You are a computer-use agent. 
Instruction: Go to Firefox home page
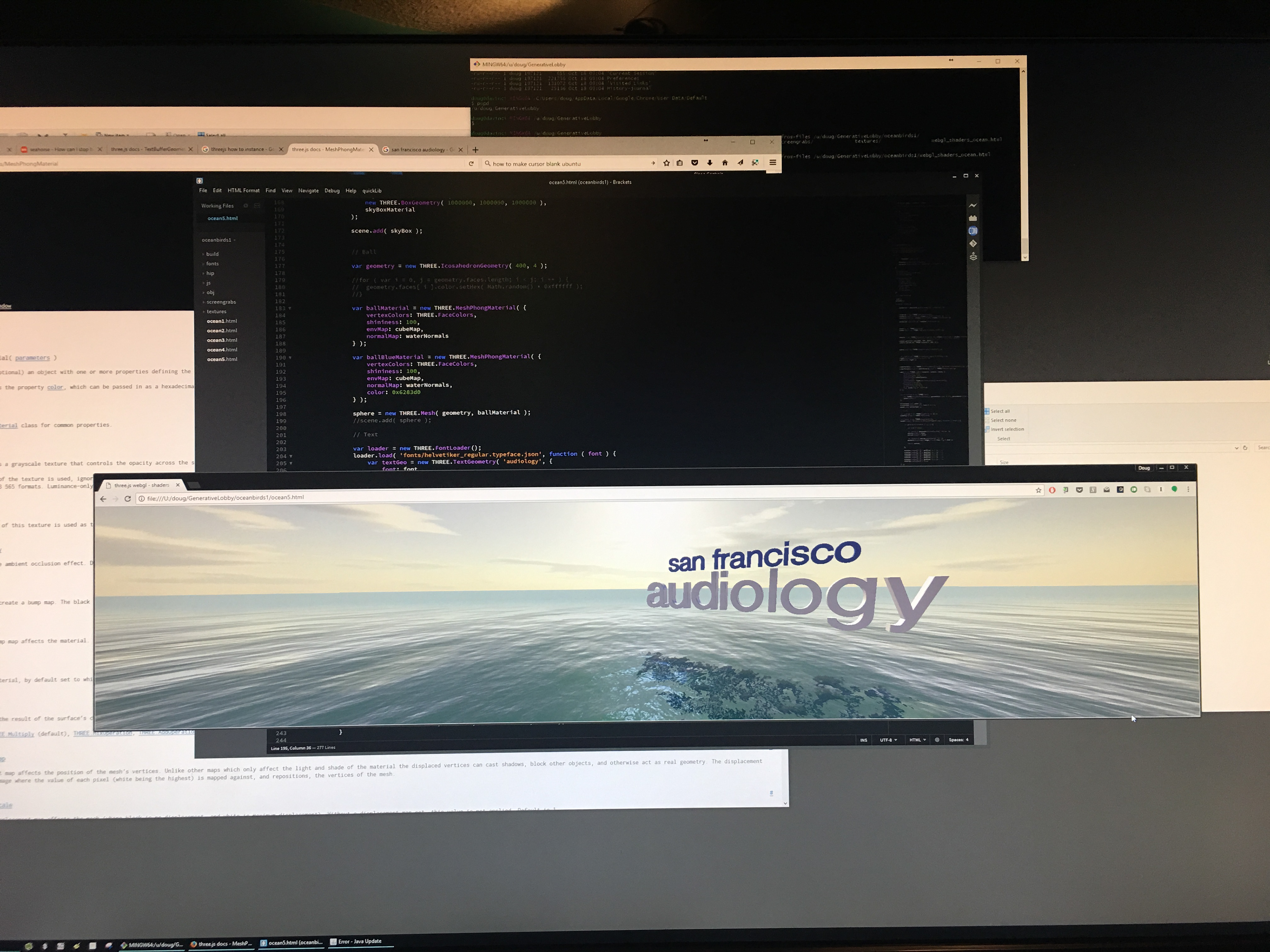coord(725,163)
